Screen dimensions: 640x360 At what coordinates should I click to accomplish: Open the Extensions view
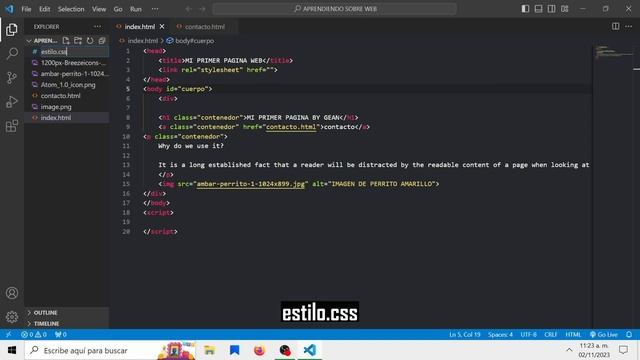tap(12, 126)
